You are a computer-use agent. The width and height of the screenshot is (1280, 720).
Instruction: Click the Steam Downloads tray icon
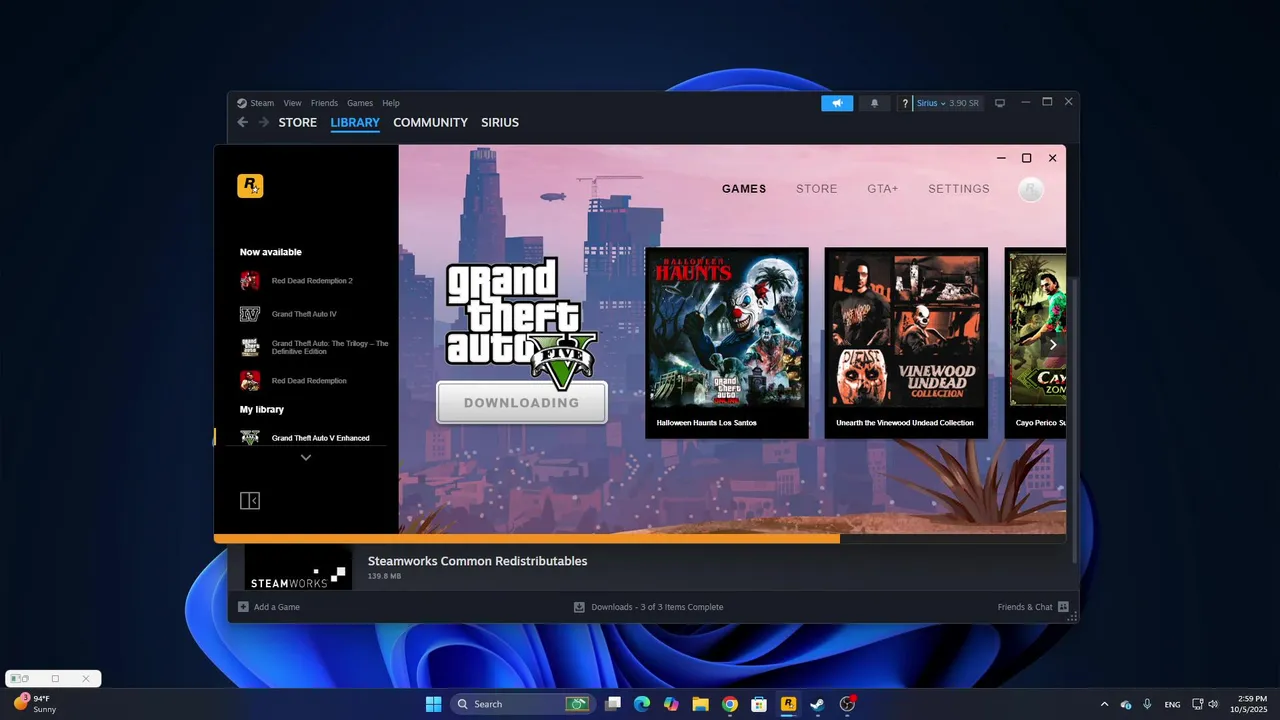pos(579,607)
